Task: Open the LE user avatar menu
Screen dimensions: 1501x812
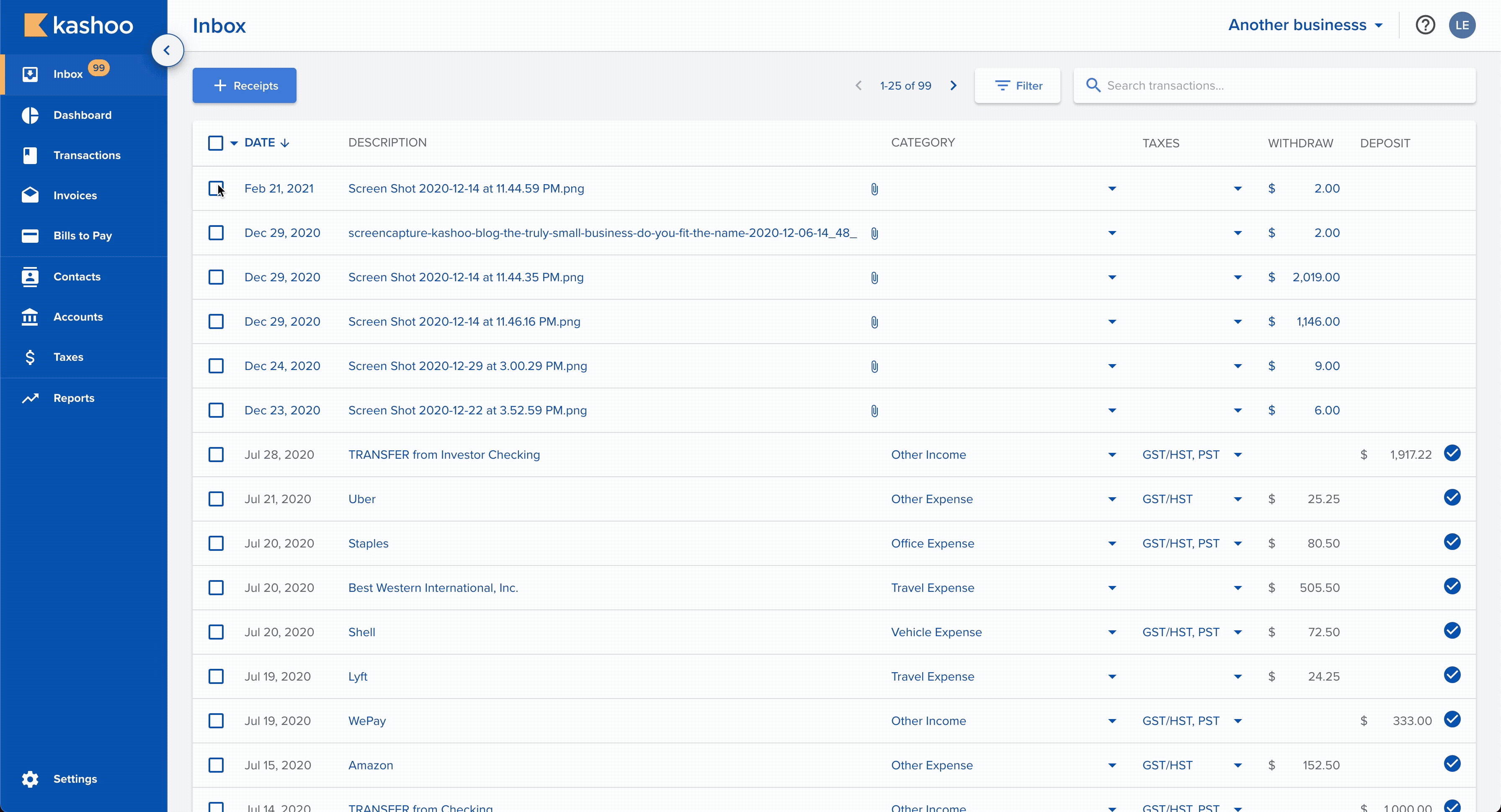Action: point(1462,25)
